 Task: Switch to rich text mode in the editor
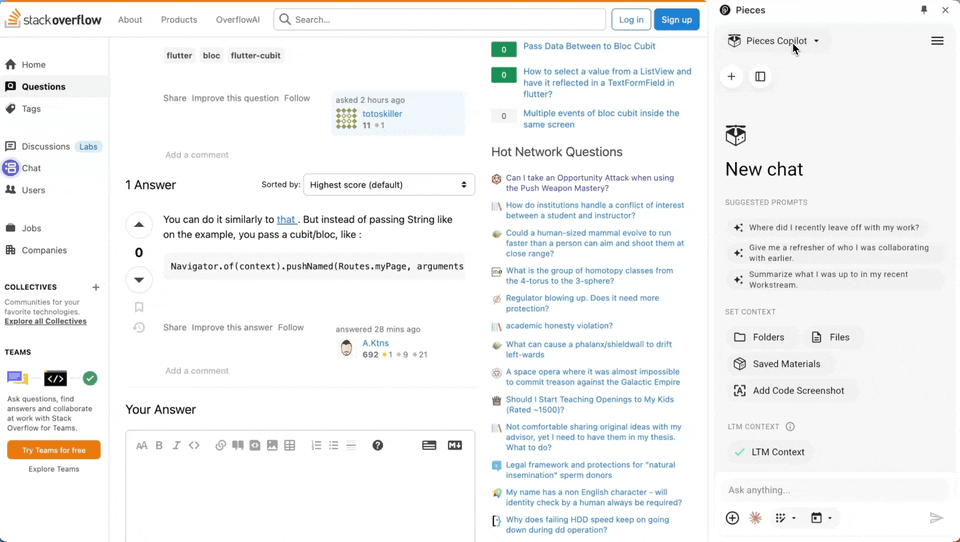point(429,445)
